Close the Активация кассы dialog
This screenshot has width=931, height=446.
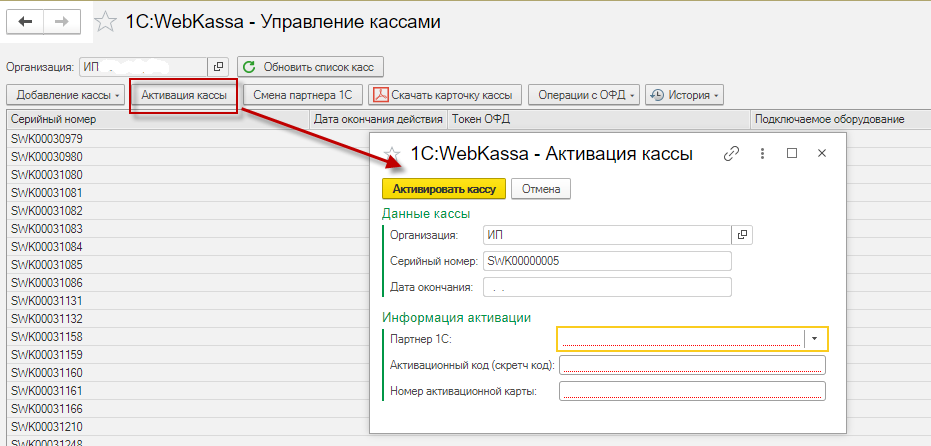[822, 153]
